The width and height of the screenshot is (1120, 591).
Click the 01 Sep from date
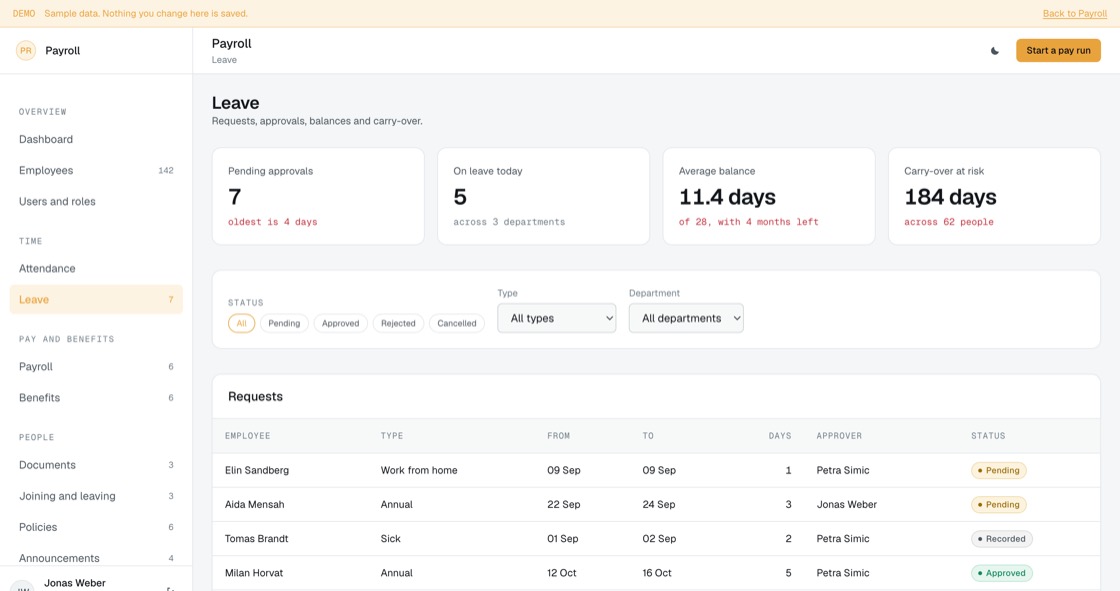pos(564,539)
